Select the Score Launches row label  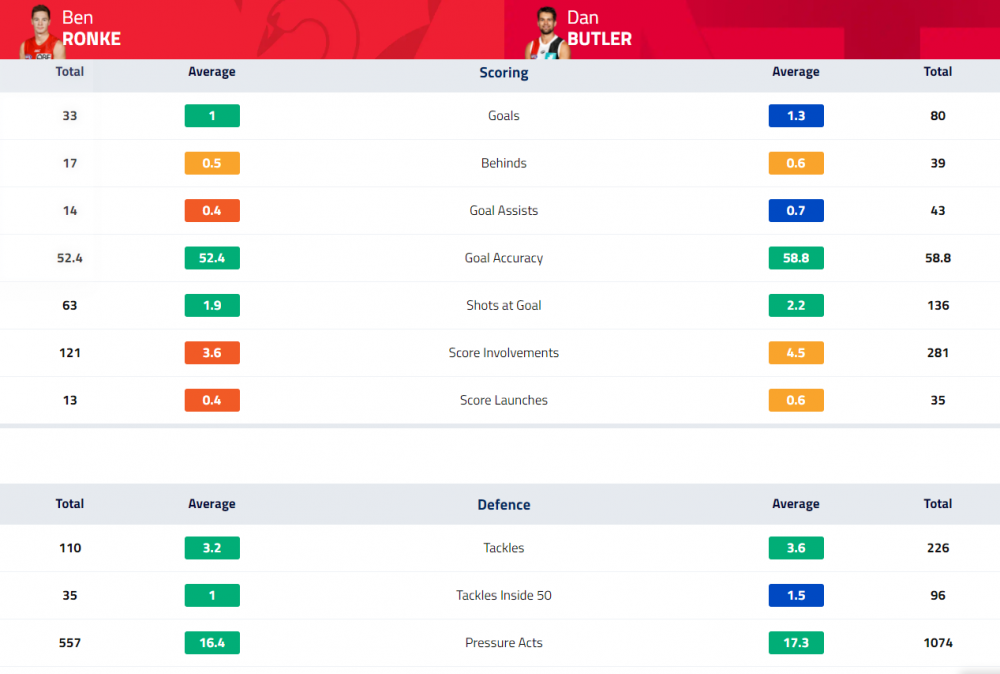tap(503, 400)
